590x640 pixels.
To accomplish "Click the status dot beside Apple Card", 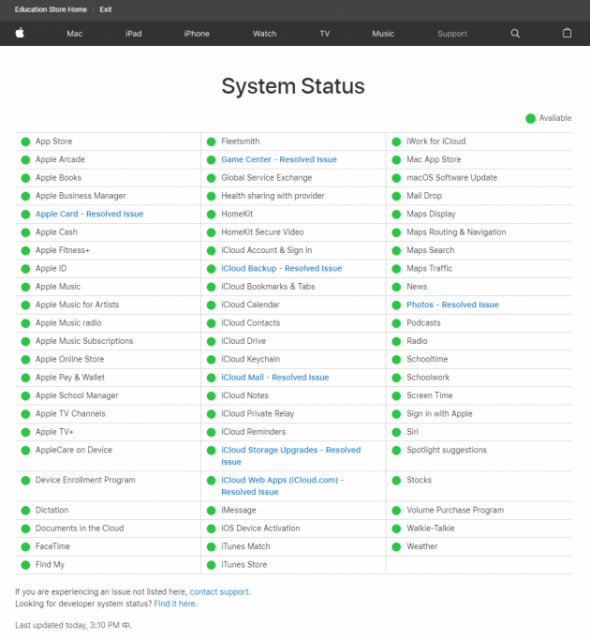I will point(26,214).
